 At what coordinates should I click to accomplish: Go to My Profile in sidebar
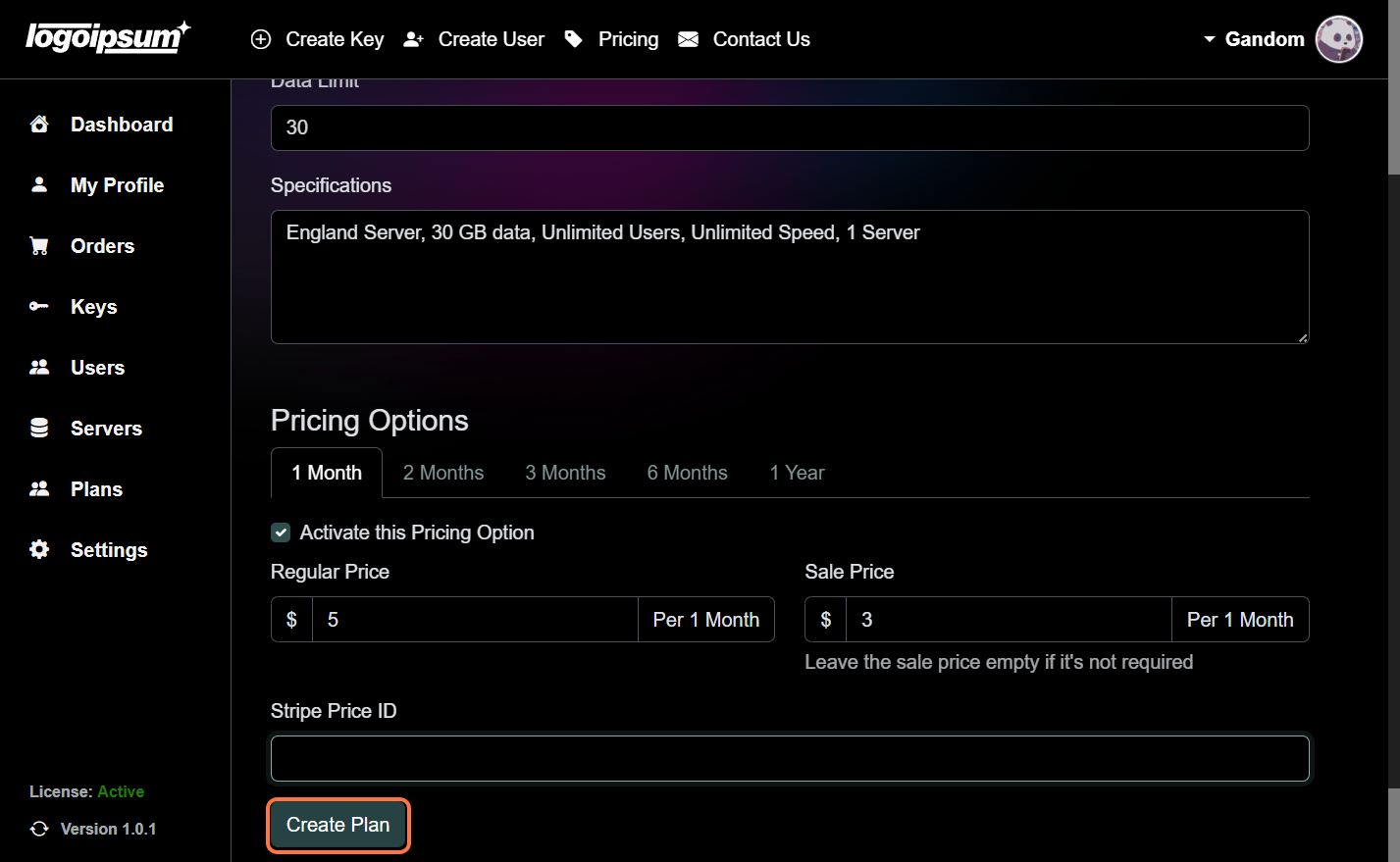tap(117, 185)
